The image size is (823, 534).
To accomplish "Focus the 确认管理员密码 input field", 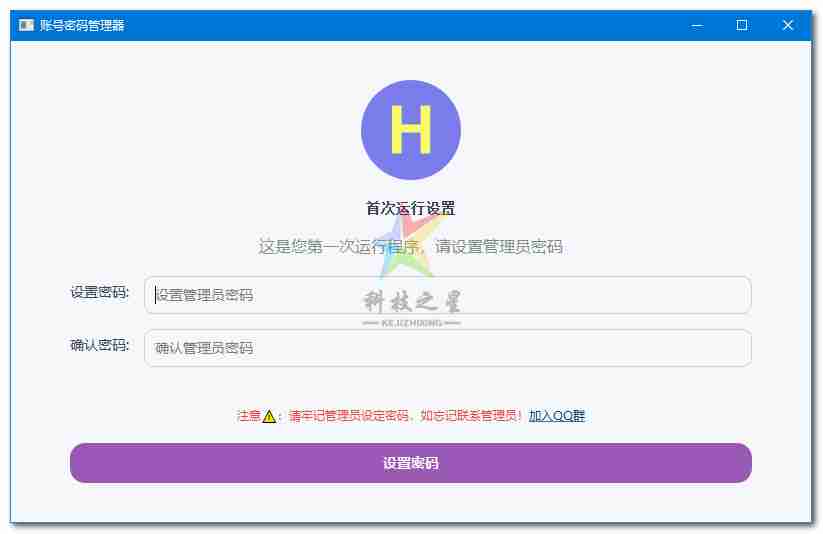I will [448, 348].
